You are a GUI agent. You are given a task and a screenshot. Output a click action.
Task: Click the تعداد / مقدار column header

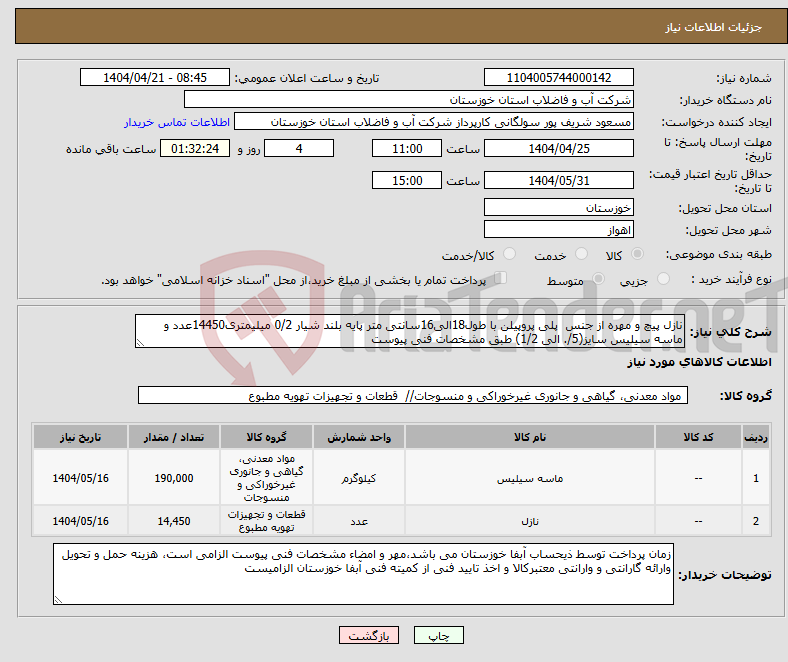(174, 437)
